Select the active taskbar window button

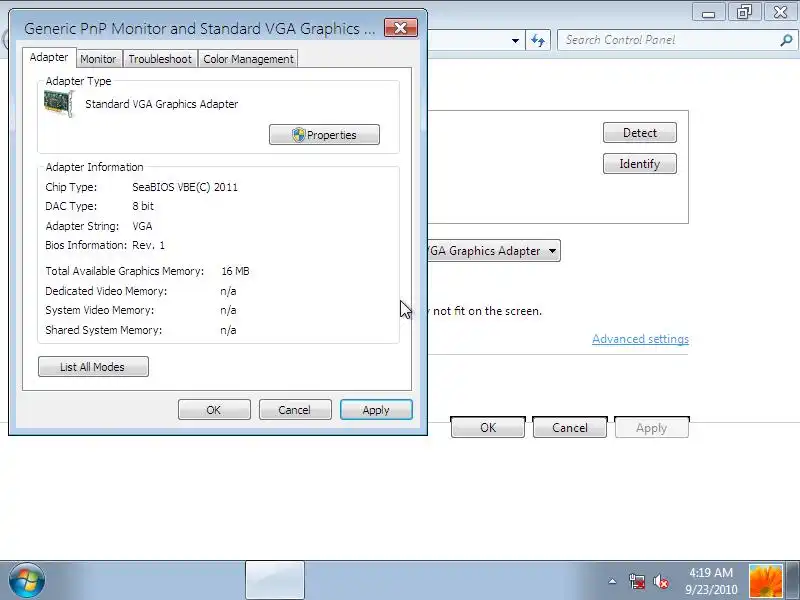tap(275, 580)
